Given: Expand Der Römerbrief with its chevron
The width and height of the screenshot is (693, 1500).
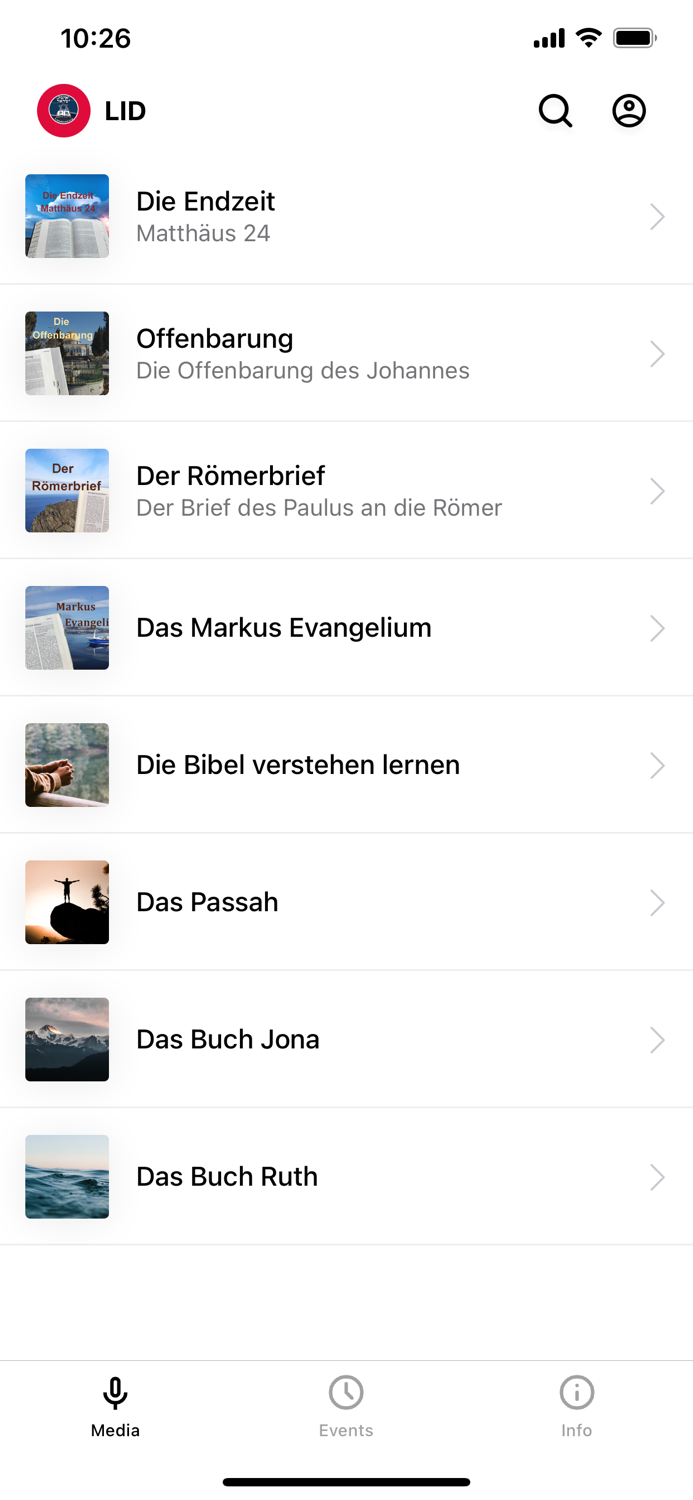Looking at the screenshot, I should (657, 491).
